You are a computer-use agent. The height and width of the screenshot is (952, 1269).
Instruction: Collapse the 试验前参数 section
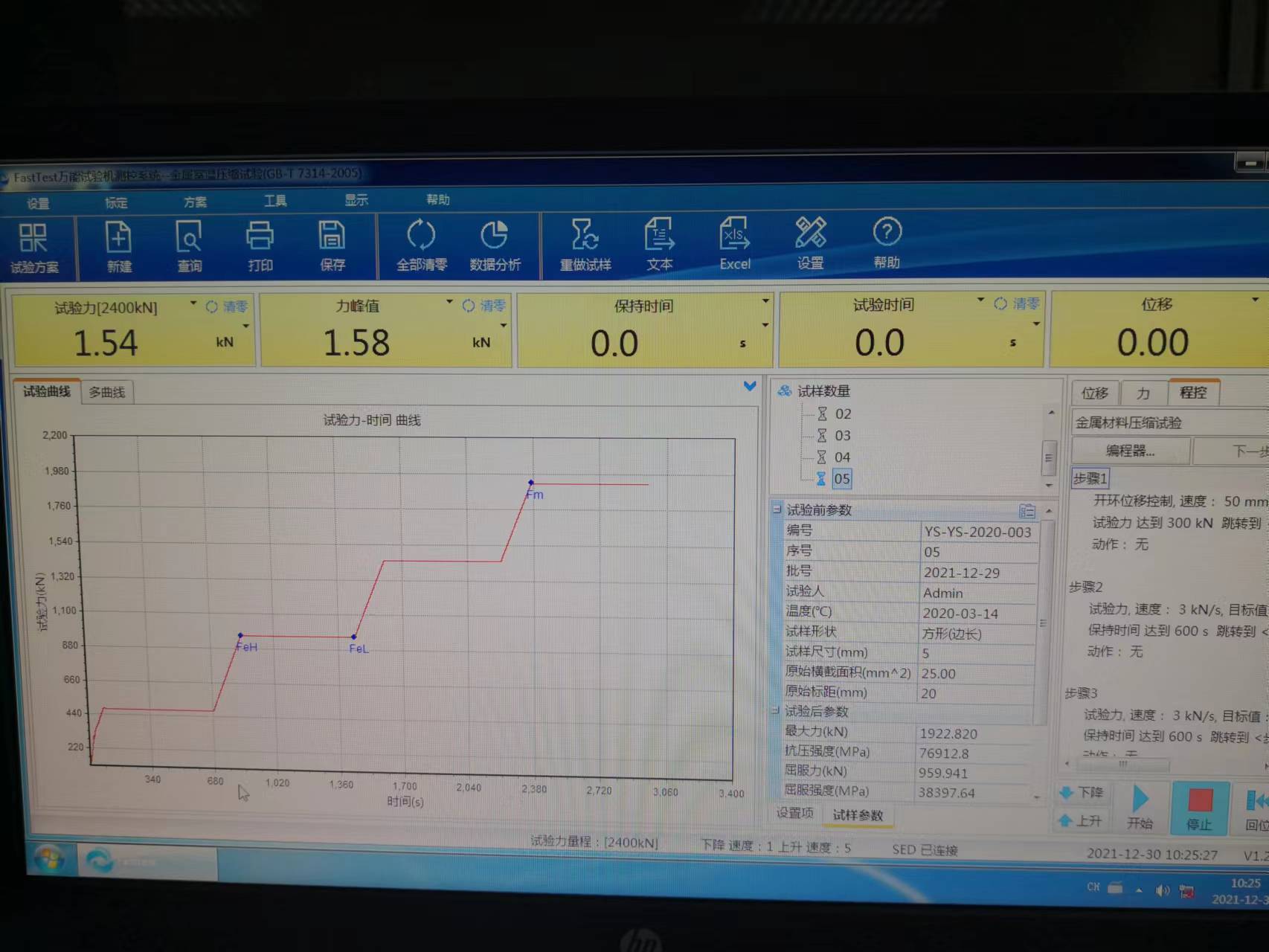[x=777, y=509]
